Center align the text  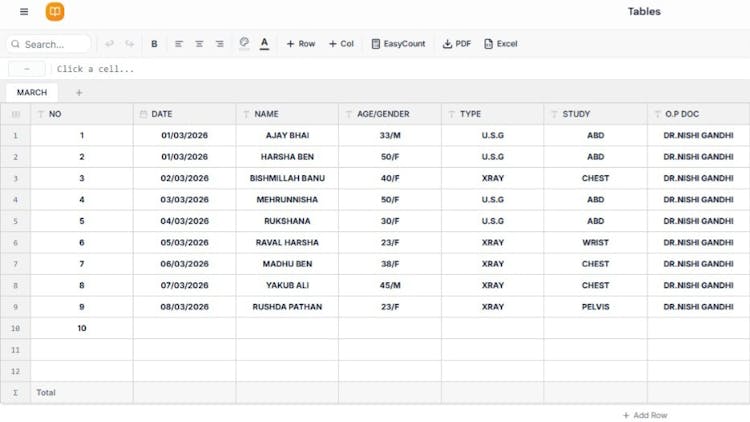coord(199,44)
